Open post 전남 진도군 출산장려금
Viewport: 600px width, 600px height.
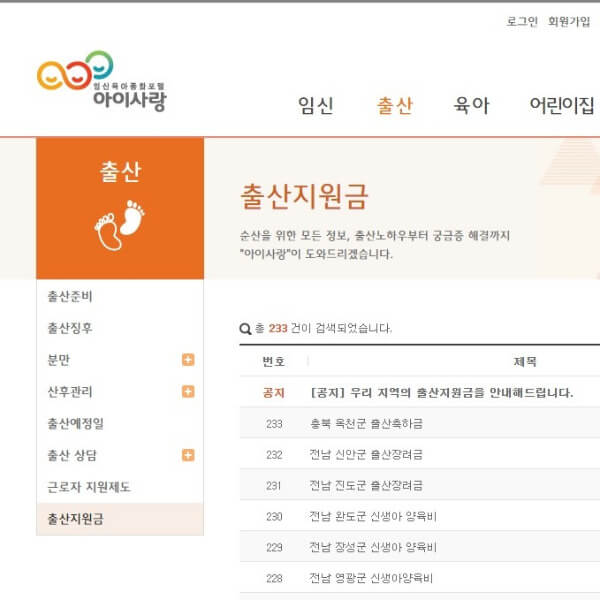[x=366, y=486]
